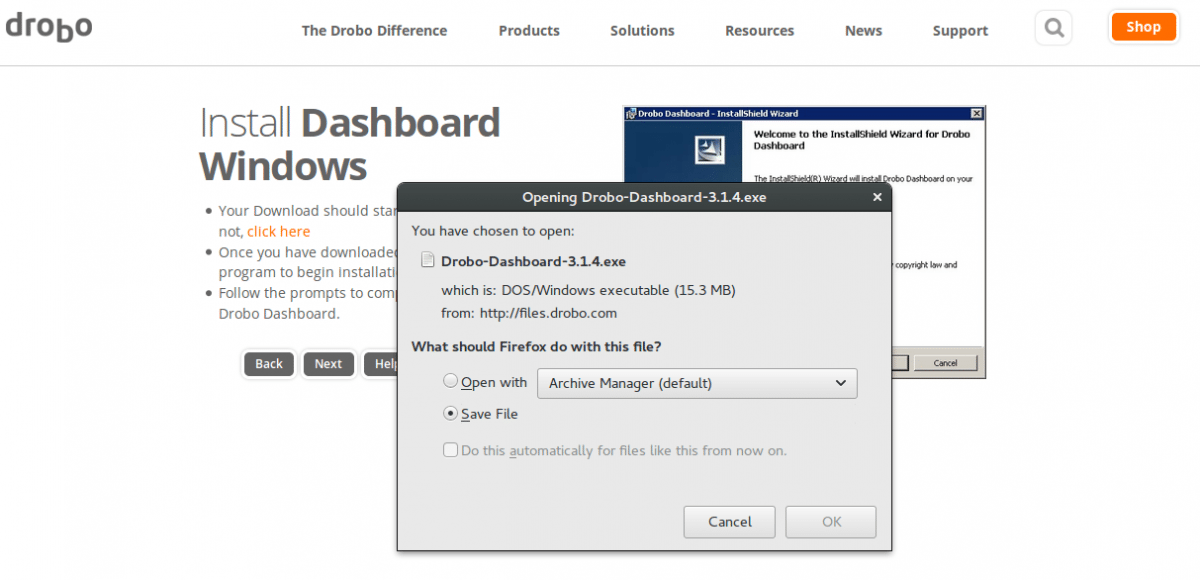This screenshot has width=1200, height=580.
Task: Click Cancel in the download dialog
Action: pyautogui.click(x=730, y=521)
